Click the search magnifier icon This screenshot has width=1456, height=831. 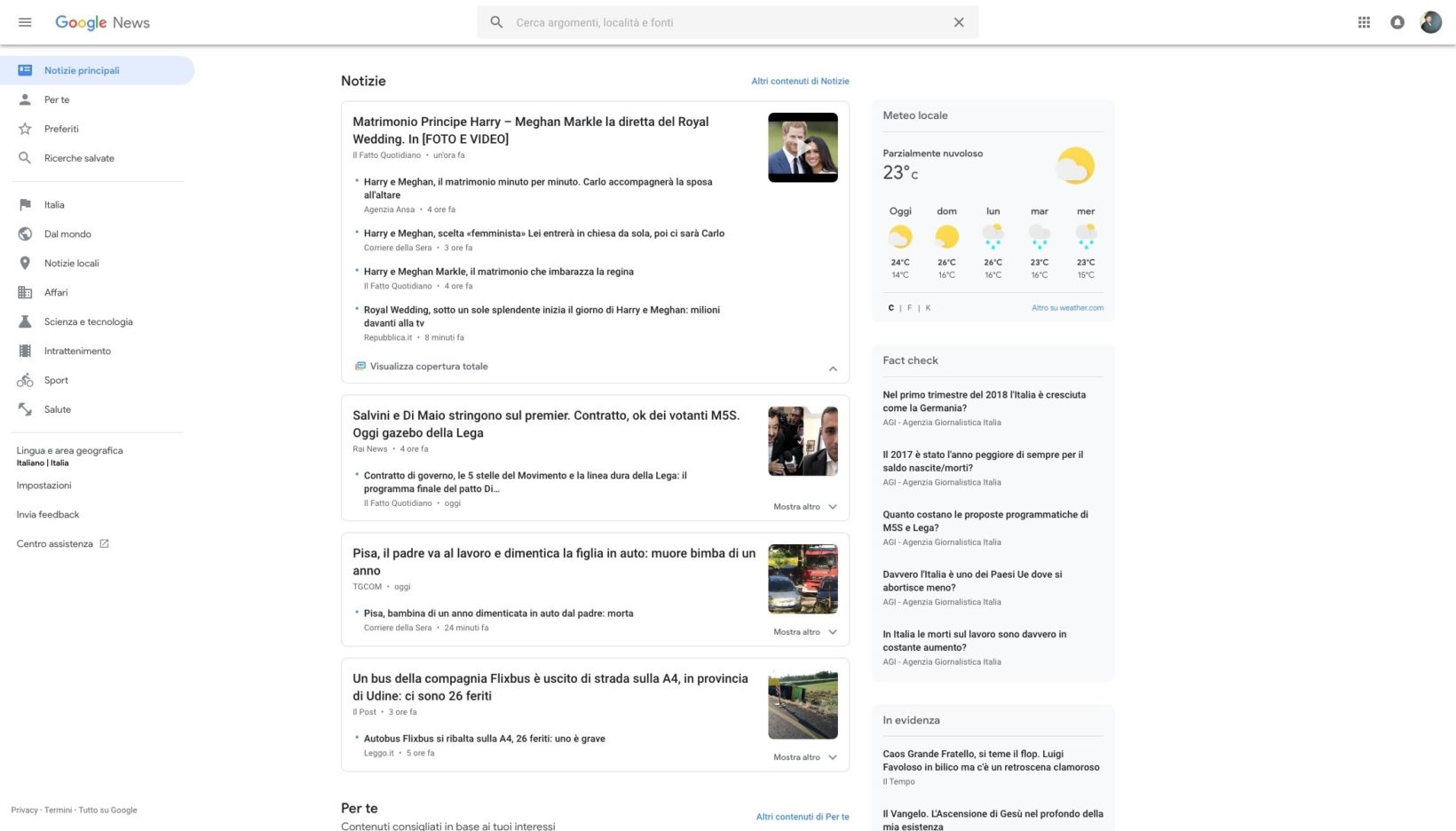(497, 22)
